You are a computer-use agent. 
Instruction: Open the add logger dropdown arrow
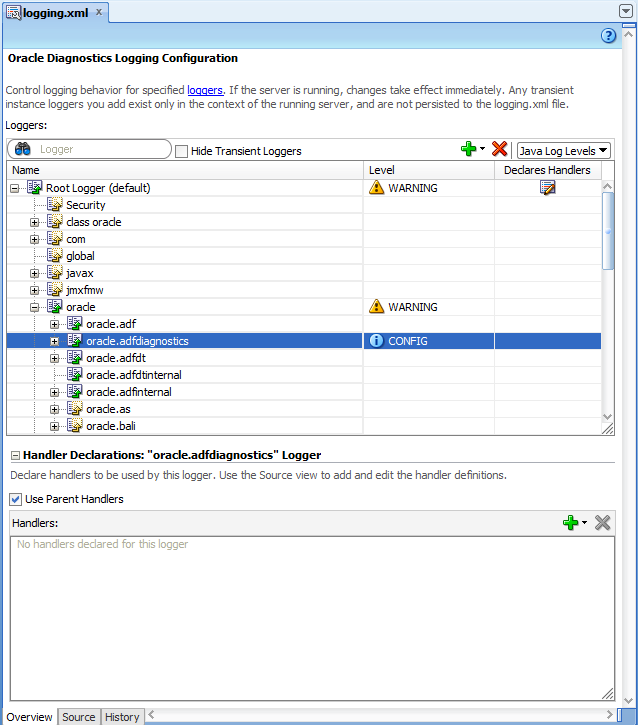click(x=482, y=148)
